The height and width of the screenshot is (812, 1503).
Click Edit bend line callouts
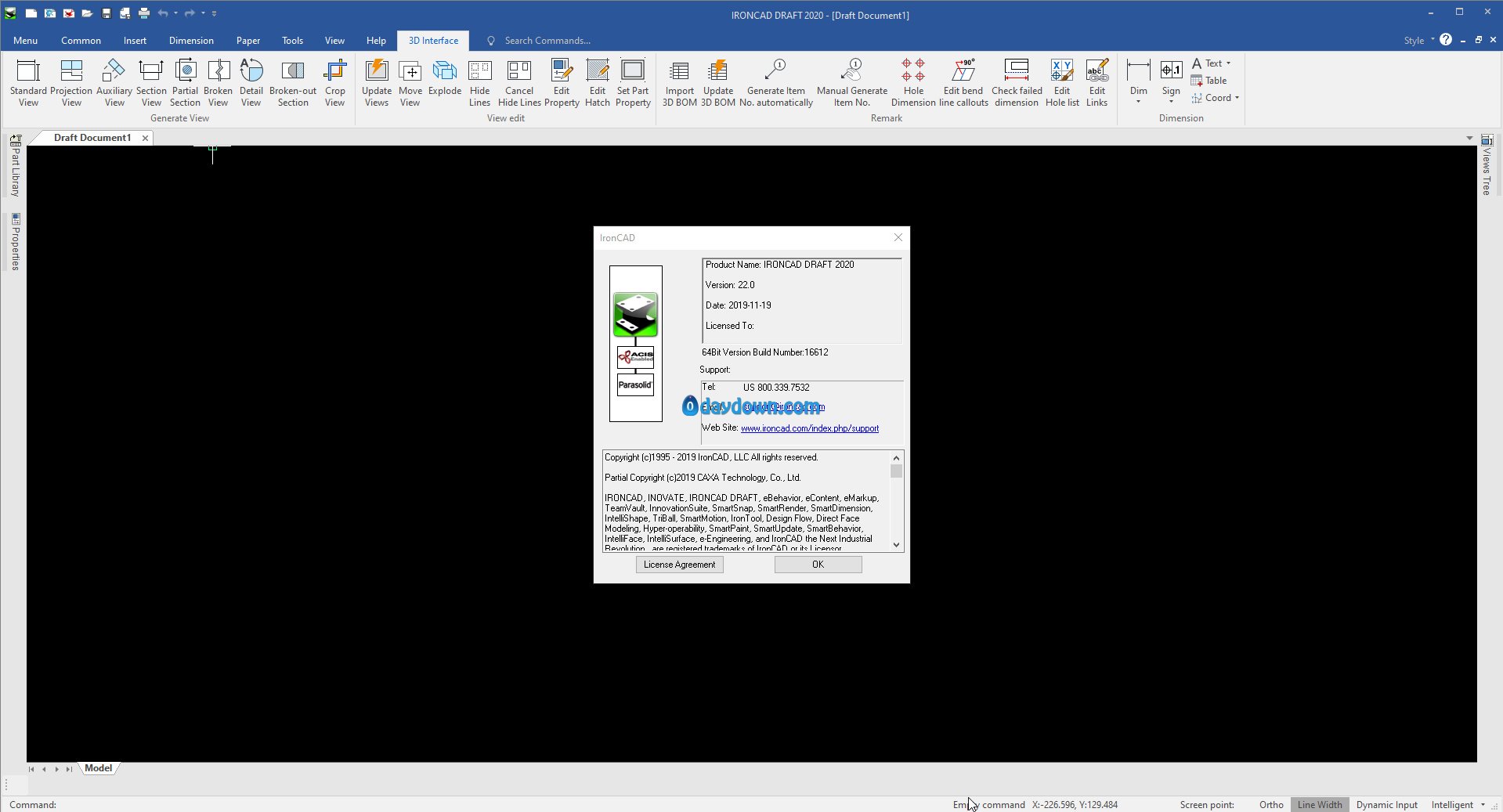tap(963, 82)
